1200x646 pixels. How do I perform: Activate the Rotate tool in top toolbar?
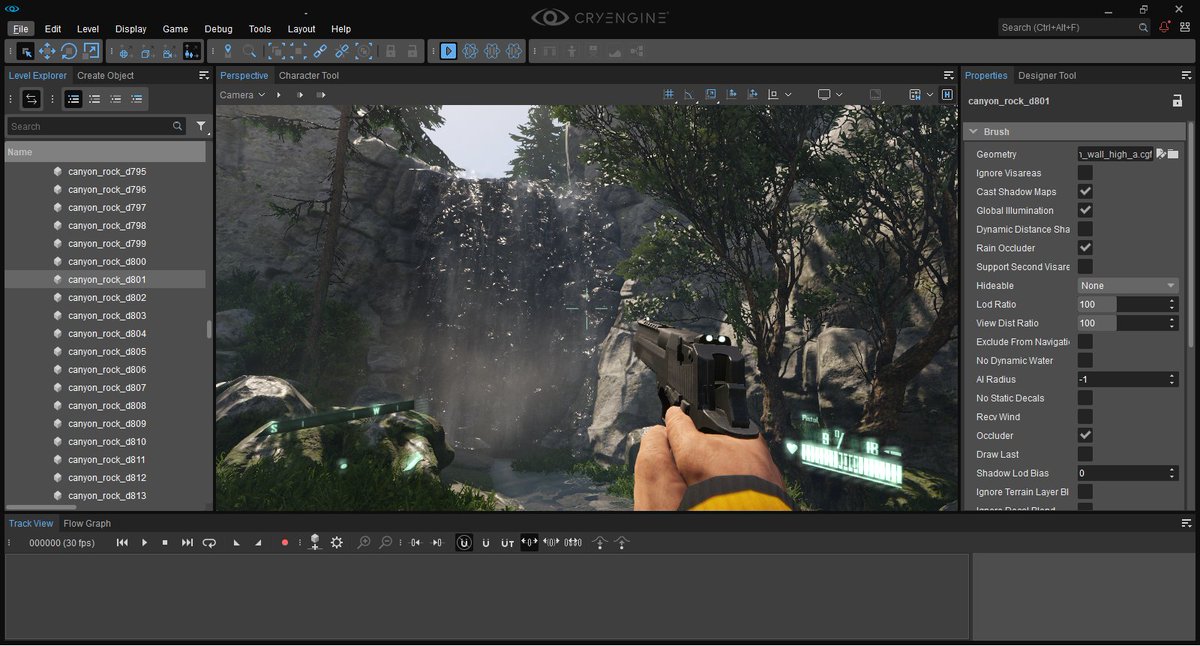[x=69, y=51]
